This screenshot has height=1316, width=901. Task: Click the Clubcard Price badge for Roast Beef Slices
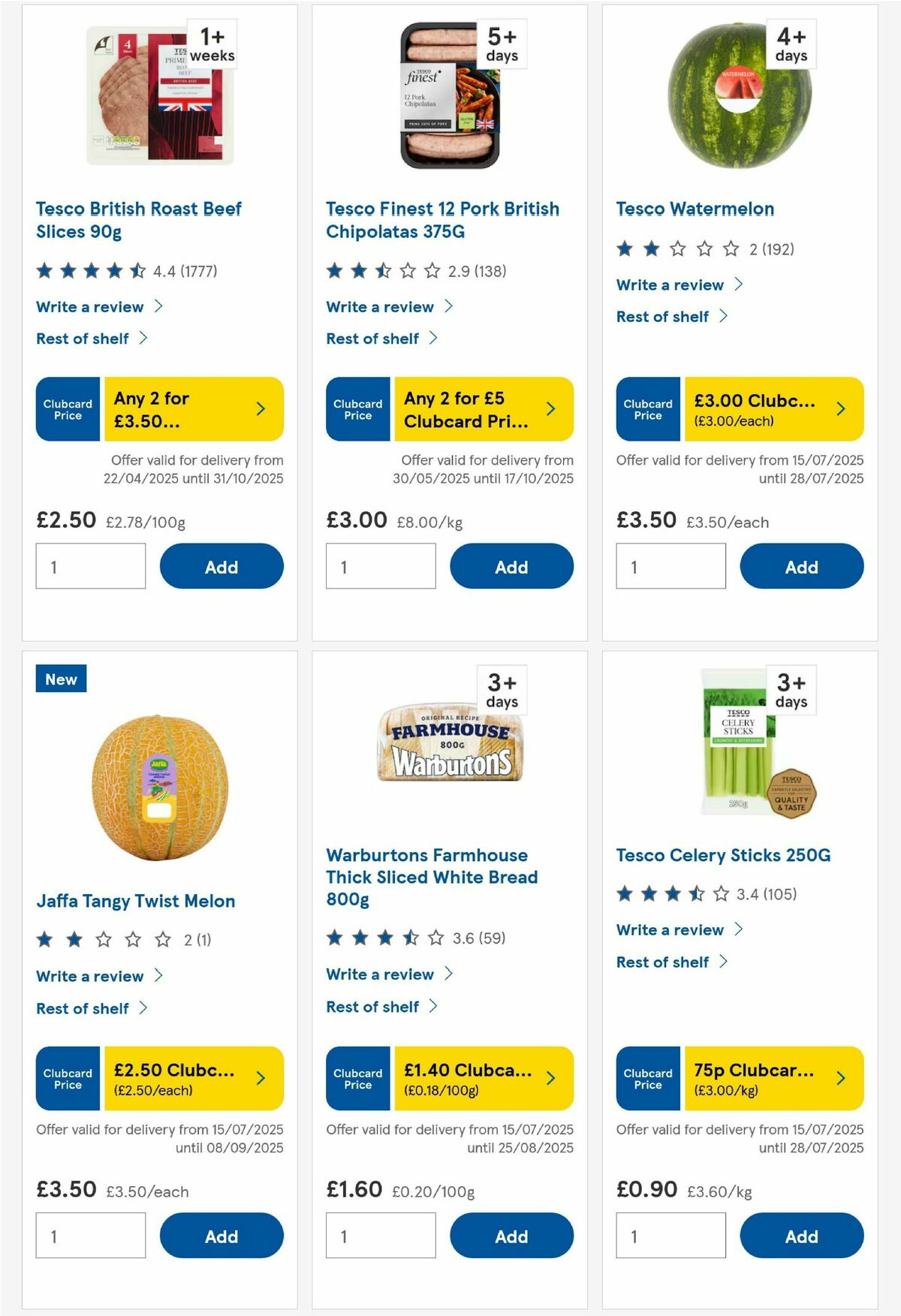[x=67, y=409]
